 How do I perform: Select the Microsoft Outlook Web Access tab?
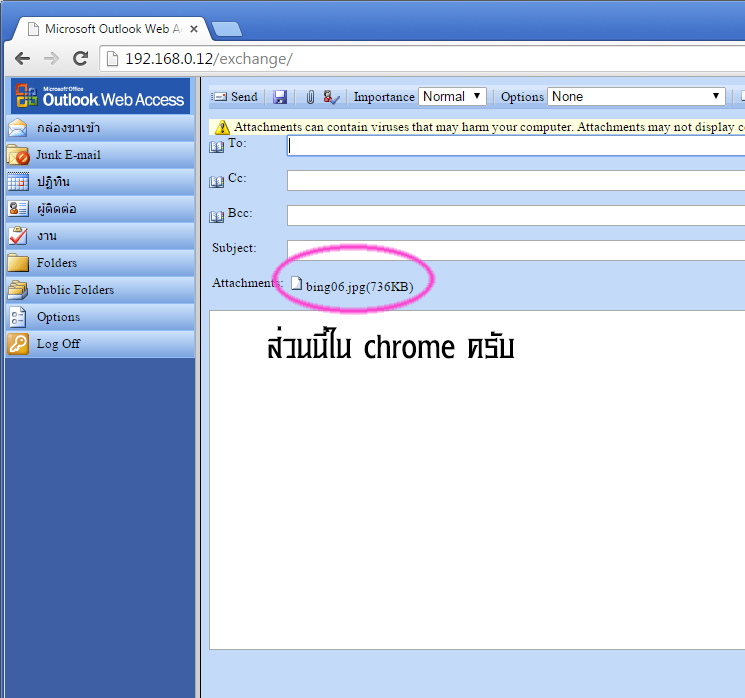(113, 29)
